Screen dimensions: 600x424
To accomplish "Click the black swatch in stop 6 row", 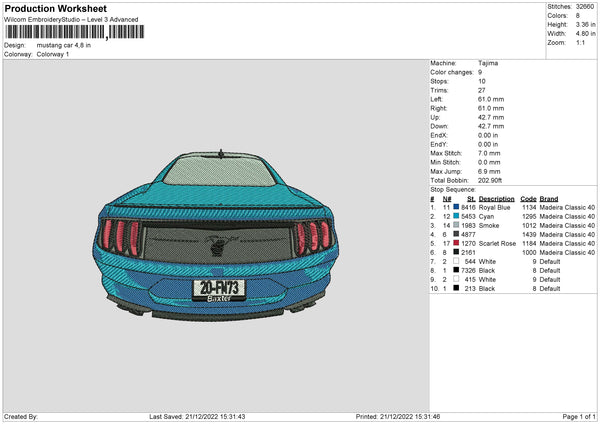I will 456,252.
